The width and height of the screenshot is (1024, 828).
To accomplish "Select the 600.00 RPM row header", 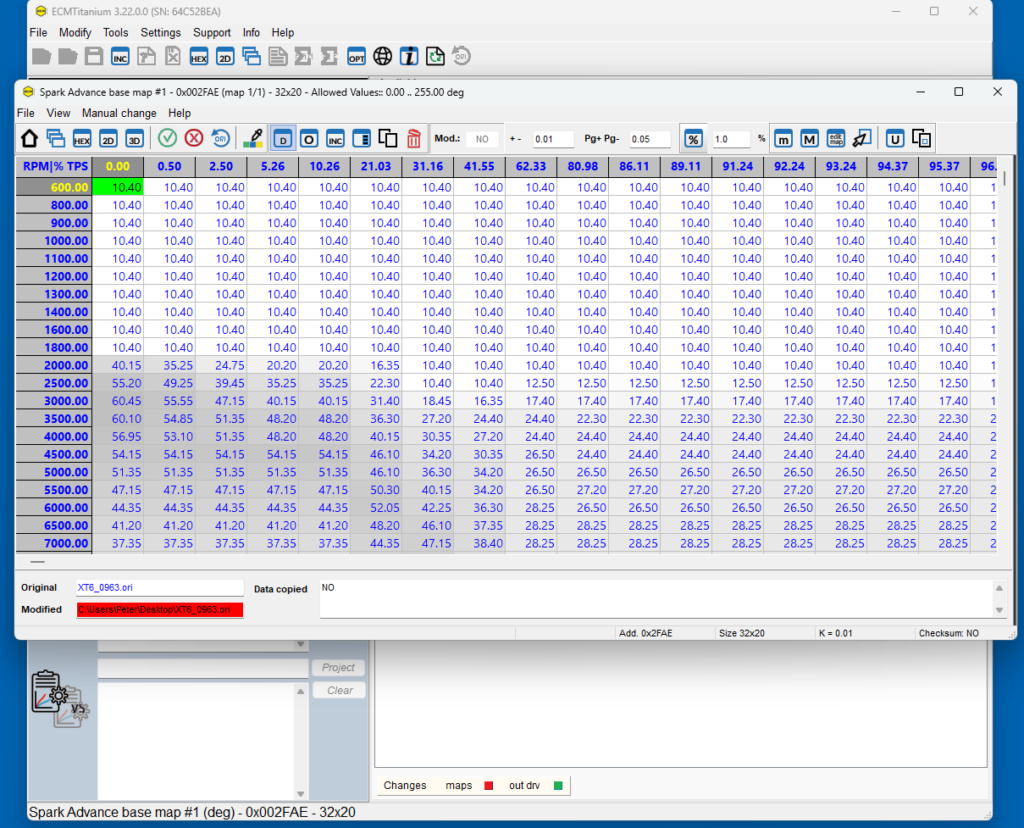I will 54,187.
